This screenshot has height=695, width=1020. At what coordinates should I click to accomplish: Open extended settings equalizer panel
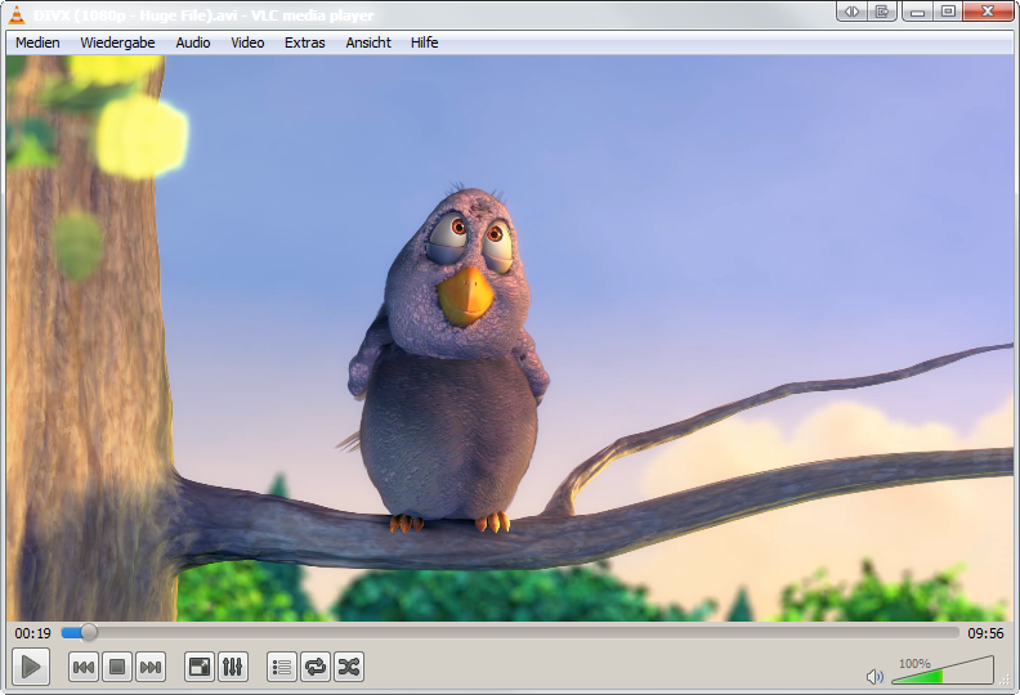(x=232, y=667)
